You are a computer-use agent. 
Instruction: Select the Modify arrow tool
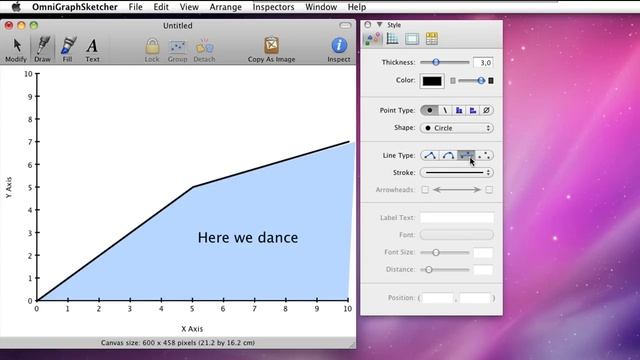tap(16, 49)
